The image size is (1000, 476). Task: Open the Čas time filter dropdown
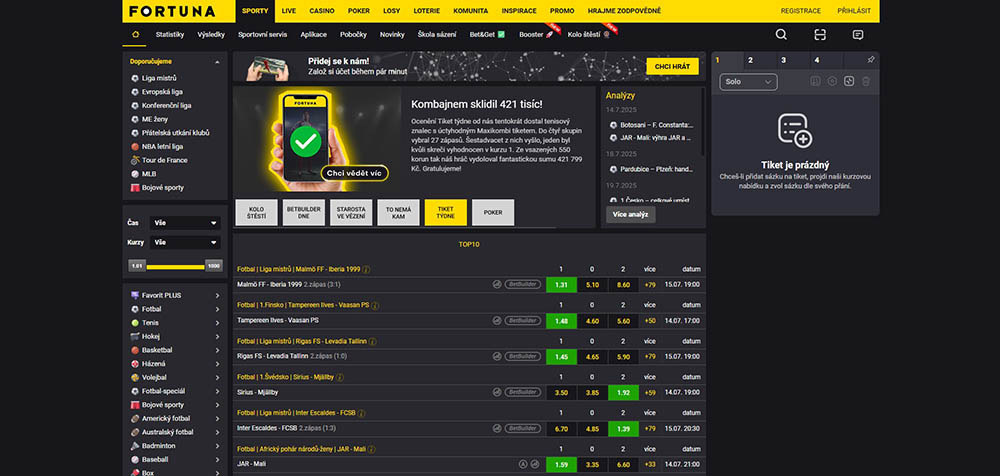tap(185, 223)
